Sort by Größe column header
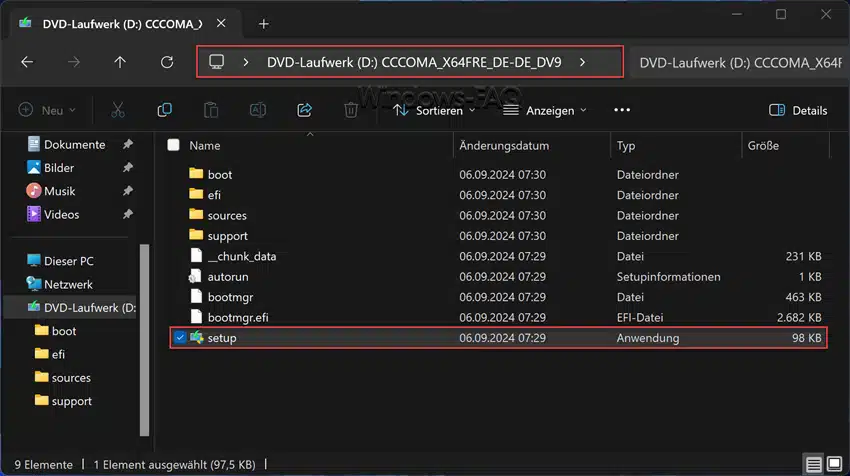The image size is (850, 476). [763, 145]
